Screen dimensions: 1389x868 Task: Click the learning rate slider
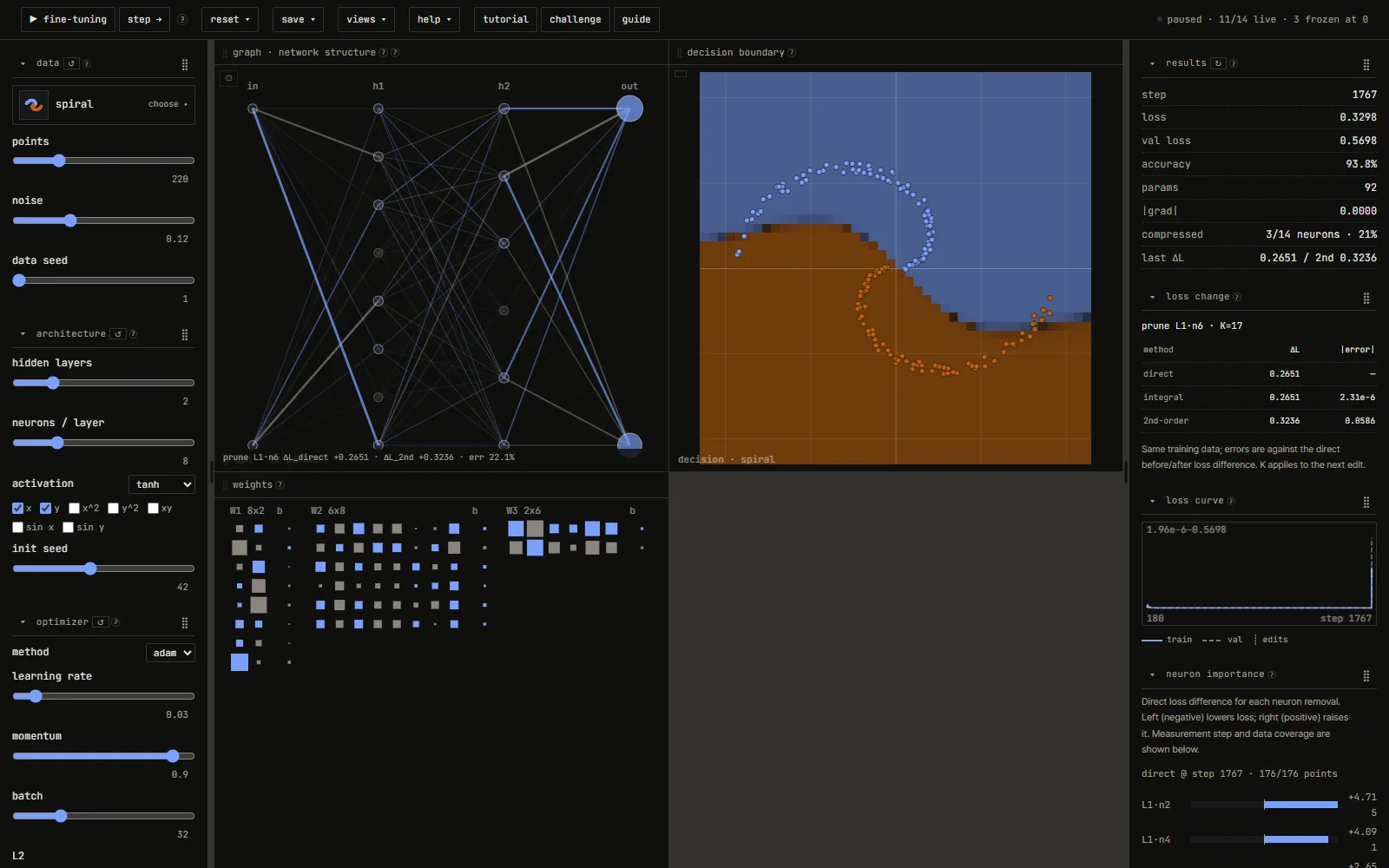click(x=103, y=696)
